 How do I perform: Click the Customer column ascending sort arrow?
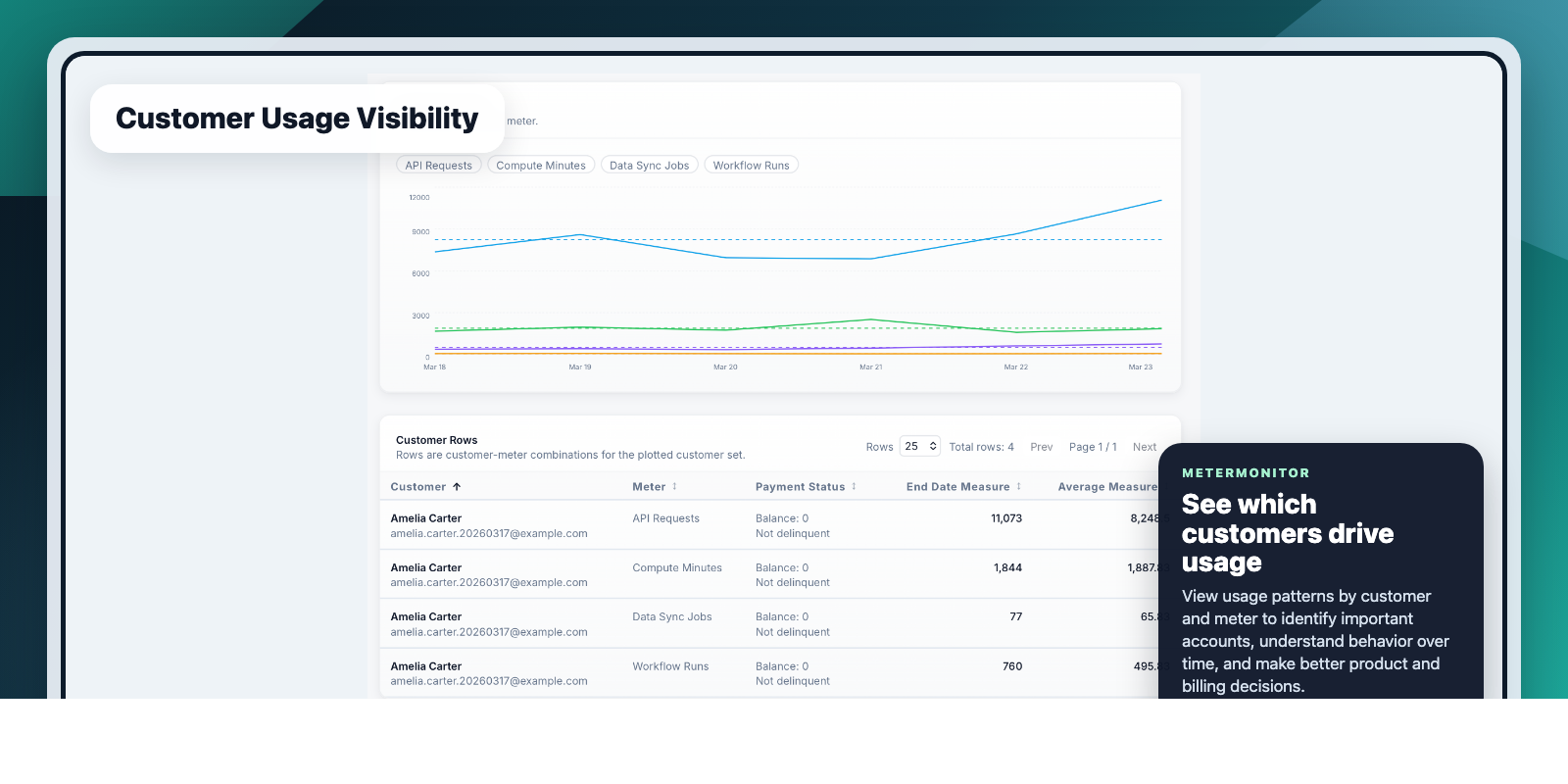[457, 487]
